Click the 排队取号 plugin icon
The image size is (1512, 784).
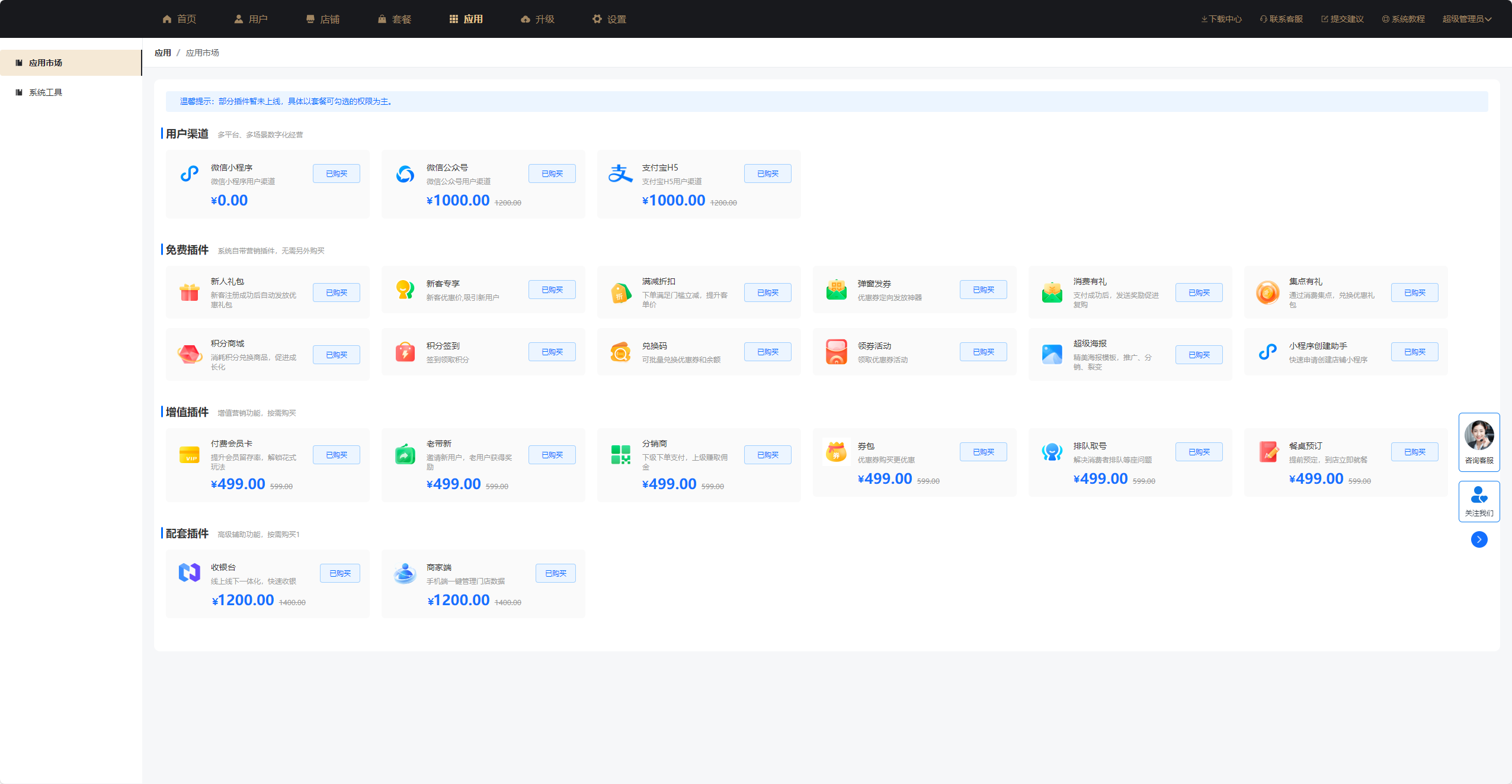[1052, 452]
